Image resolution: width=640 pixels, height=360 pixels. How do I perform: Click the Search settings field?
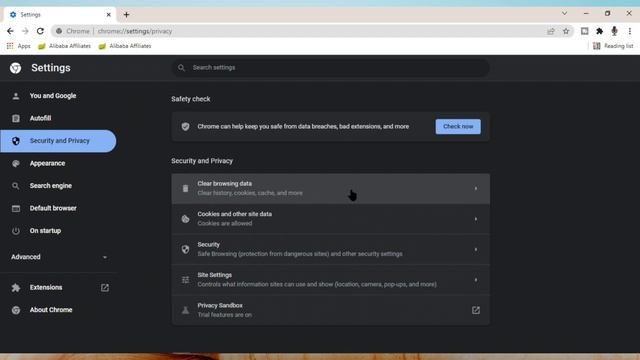(x=331, y=68)
